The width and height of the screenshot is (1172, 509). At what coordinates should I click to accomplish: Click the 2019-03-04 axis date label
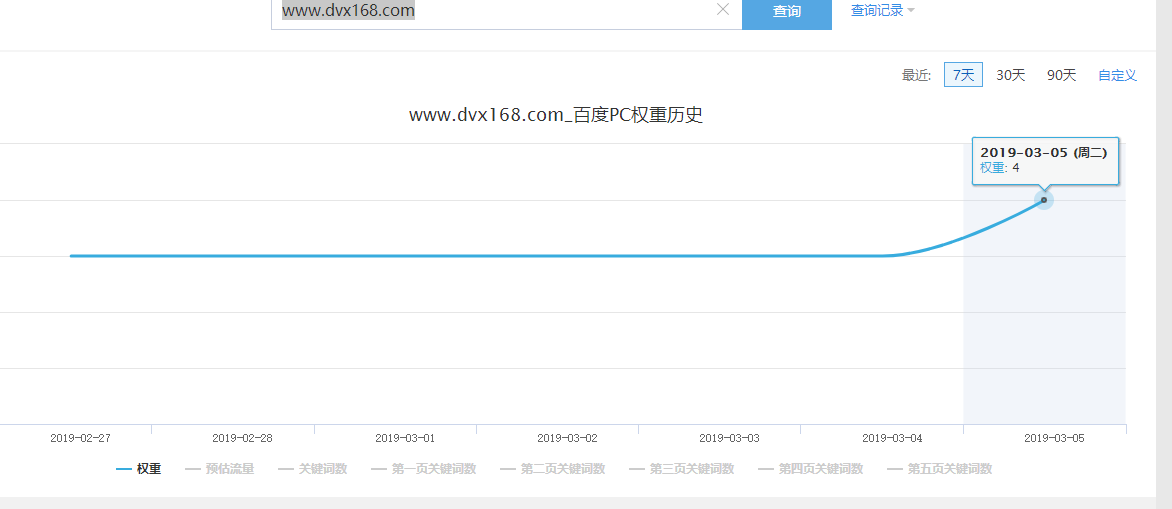click(x=892, y=438)
